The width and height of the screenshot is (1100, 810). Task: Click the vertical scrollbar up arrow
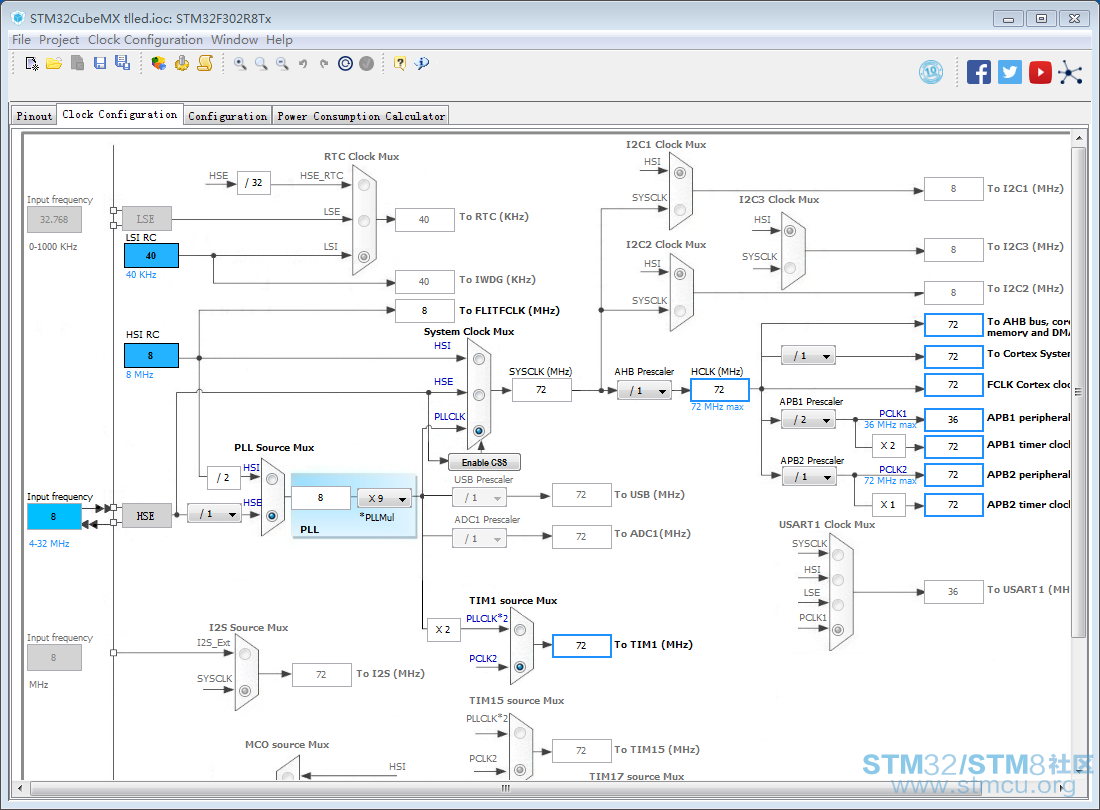click(x=1079, y=139)
